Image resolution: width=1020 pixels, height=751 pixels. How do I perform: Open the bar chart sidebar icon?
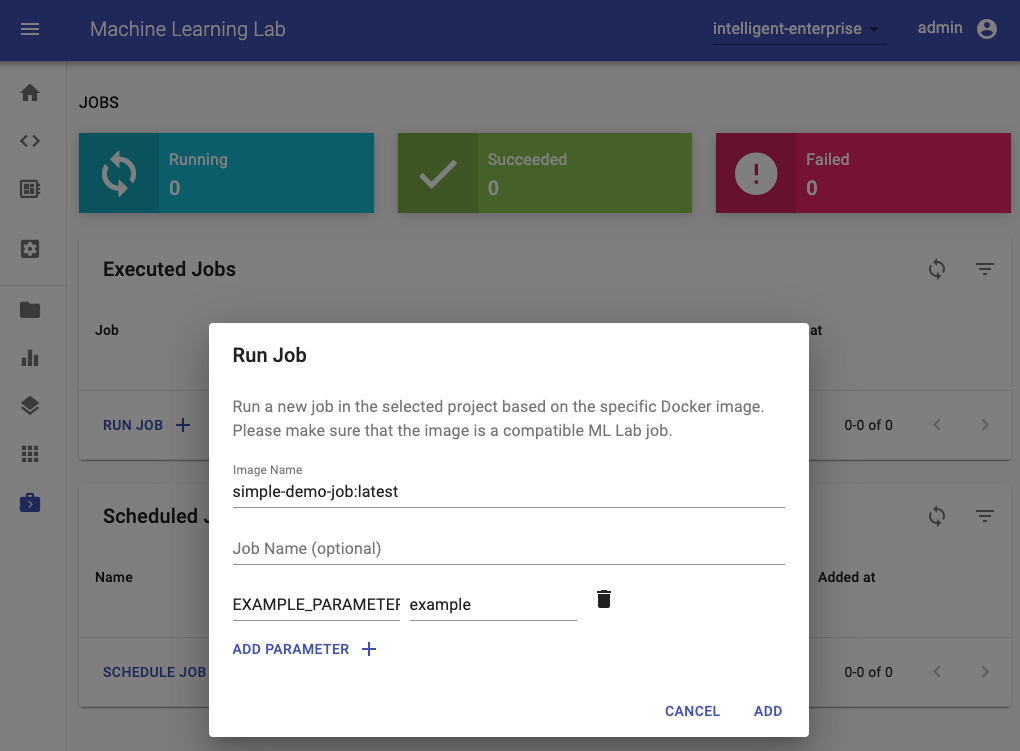[x=30, y=358]
